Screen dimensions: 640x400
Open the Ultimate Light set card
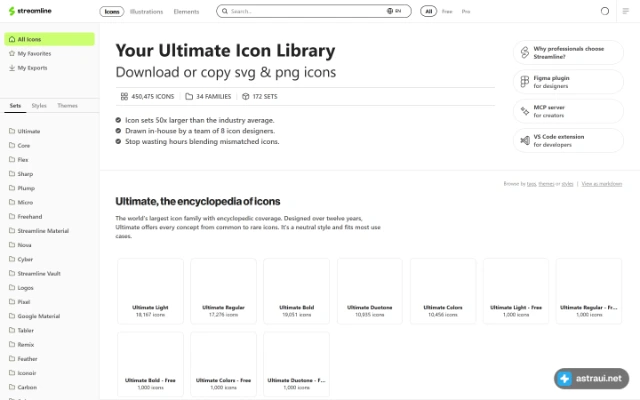[x=150, y=291]
